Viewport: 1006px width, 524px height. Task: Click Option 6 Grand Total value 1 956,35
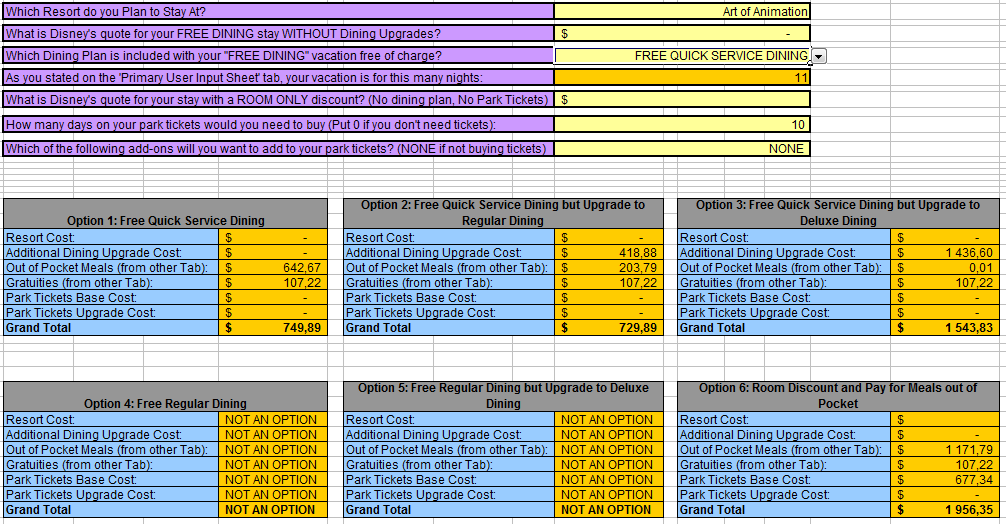pyautogui.click(x=944, y=510)
